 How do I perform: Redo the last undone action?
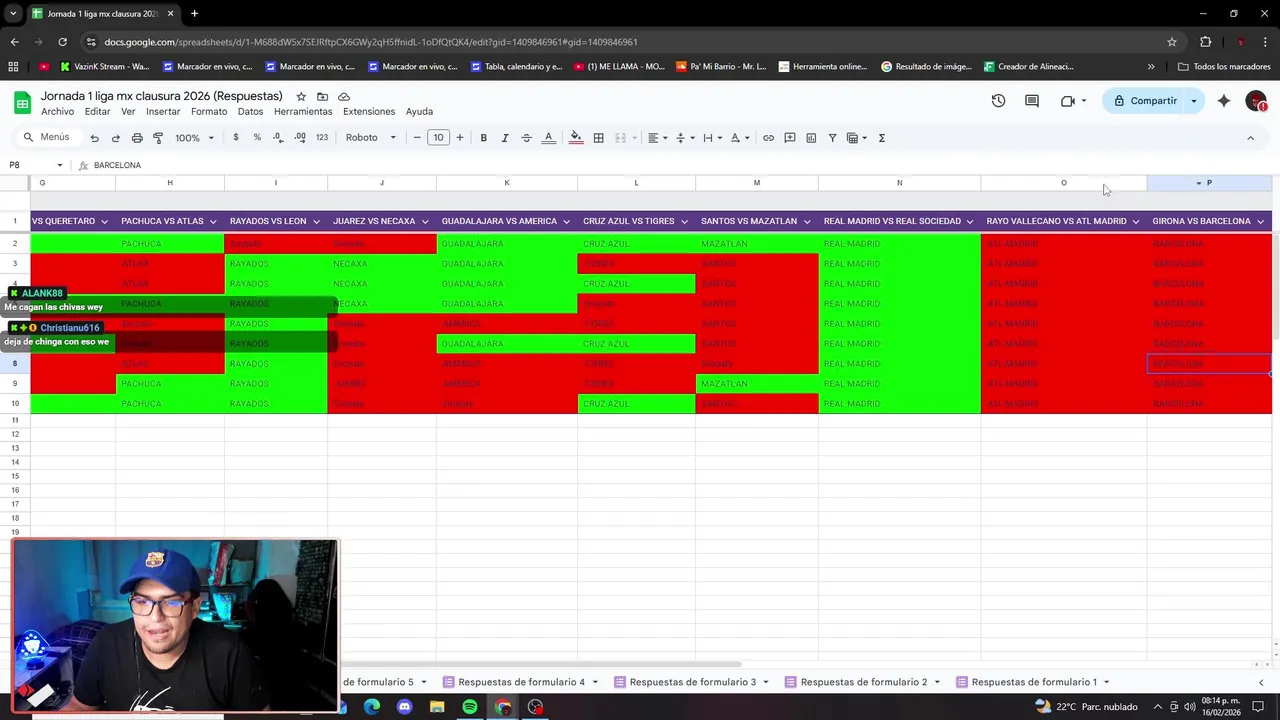115,138
